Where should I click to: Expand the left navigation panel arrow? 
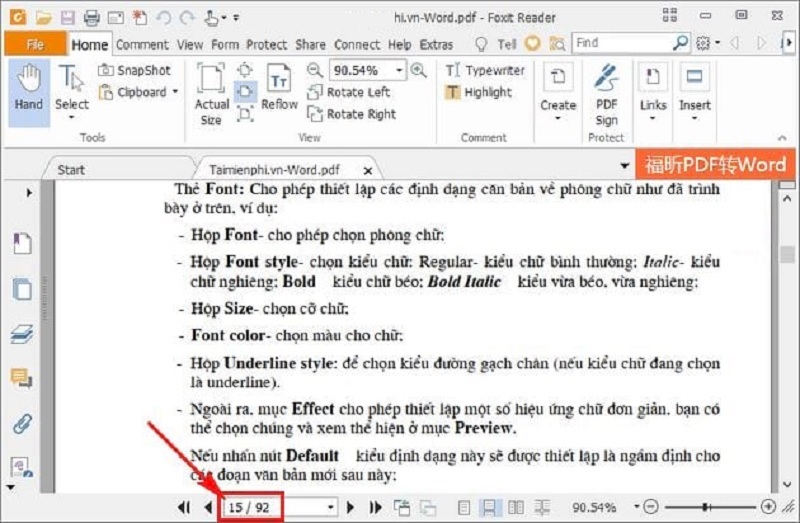tap(29, 192)
